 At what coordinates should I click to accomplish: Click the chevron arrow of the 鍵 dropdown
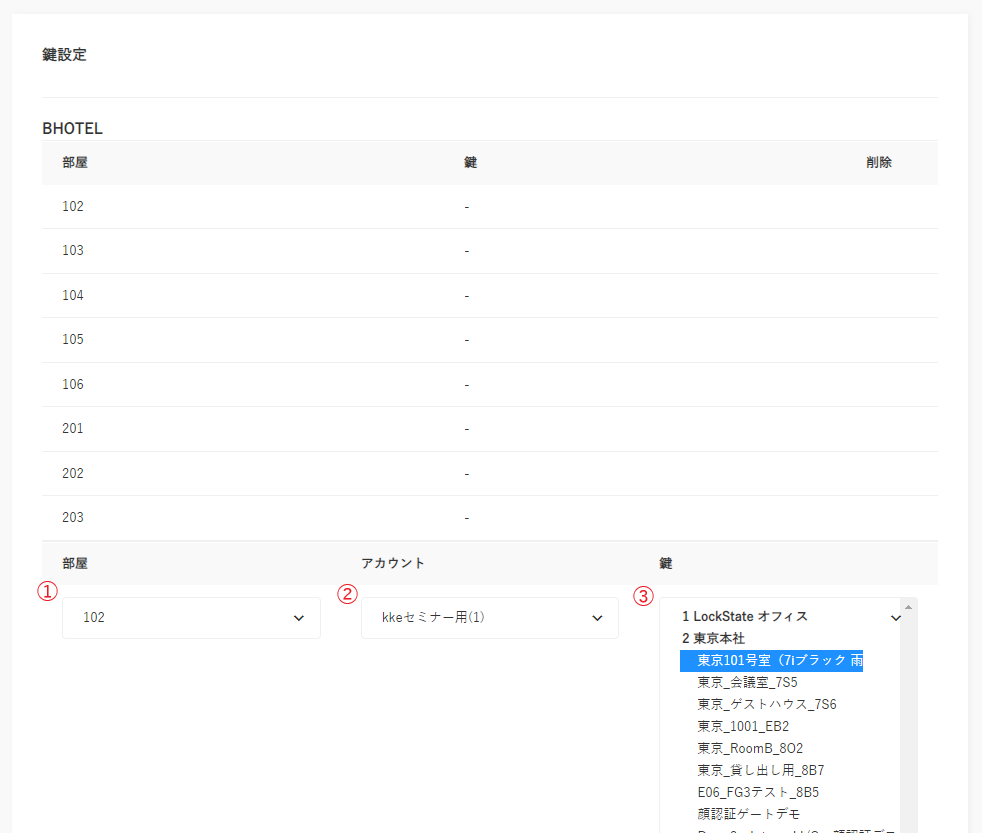[895, 618]
